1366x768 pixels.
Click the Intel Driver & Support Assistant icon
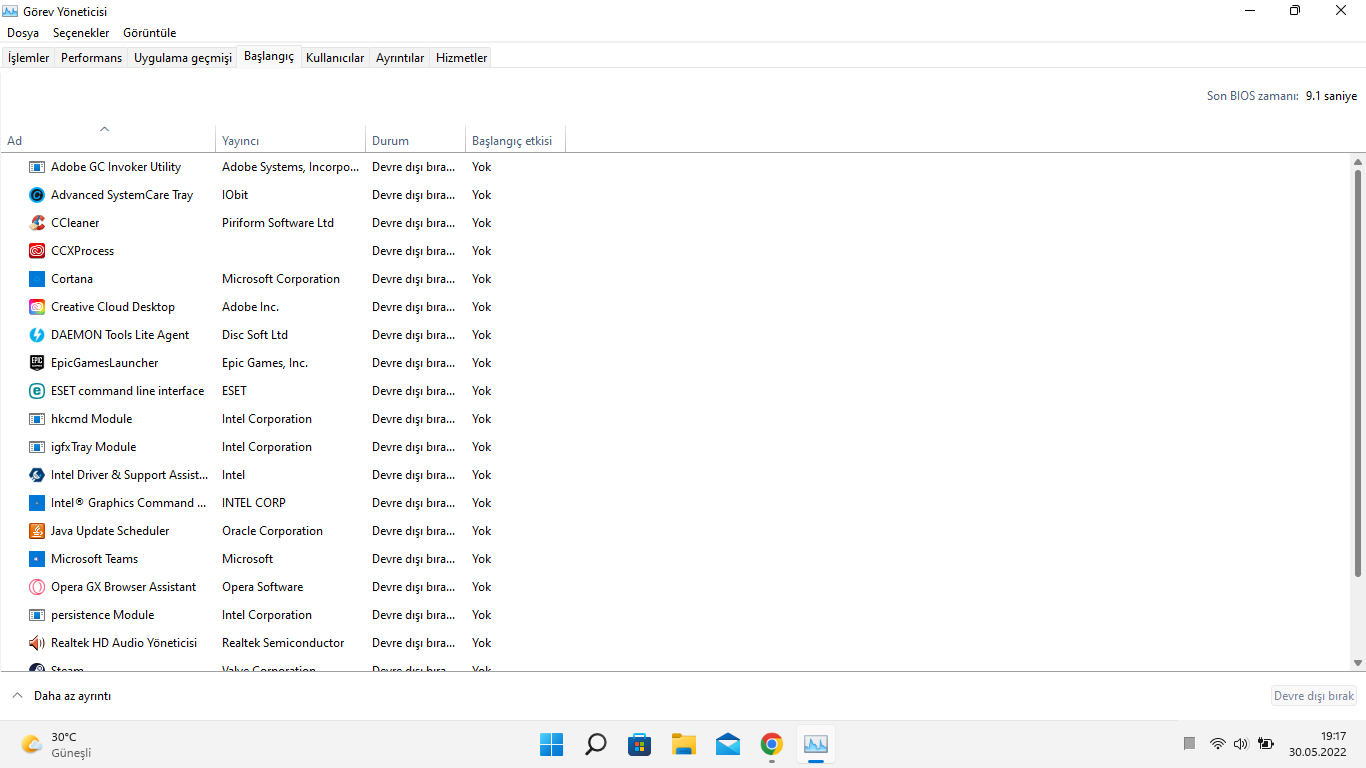(37, 475)
